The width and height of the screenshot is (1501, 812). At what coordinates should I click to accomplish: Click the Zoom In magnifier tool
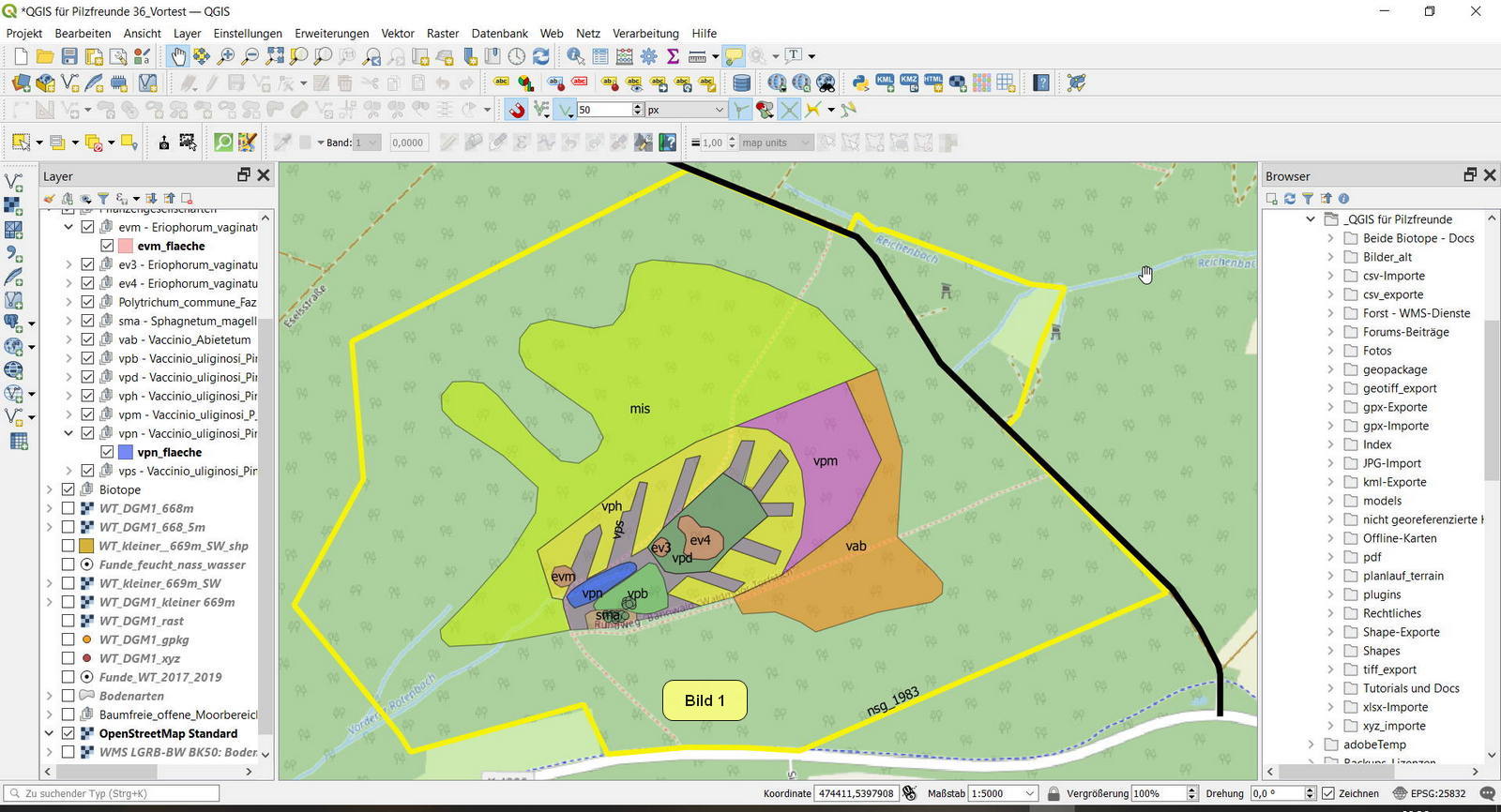tap(226, 57)
